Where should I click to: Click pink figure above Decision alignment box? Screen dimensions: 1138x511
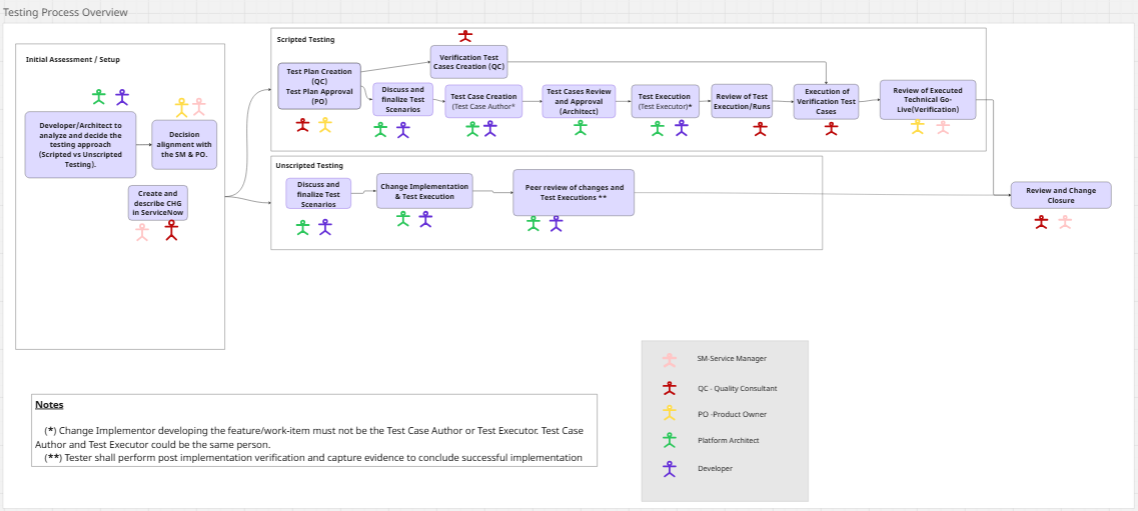[x=199, y=107]
